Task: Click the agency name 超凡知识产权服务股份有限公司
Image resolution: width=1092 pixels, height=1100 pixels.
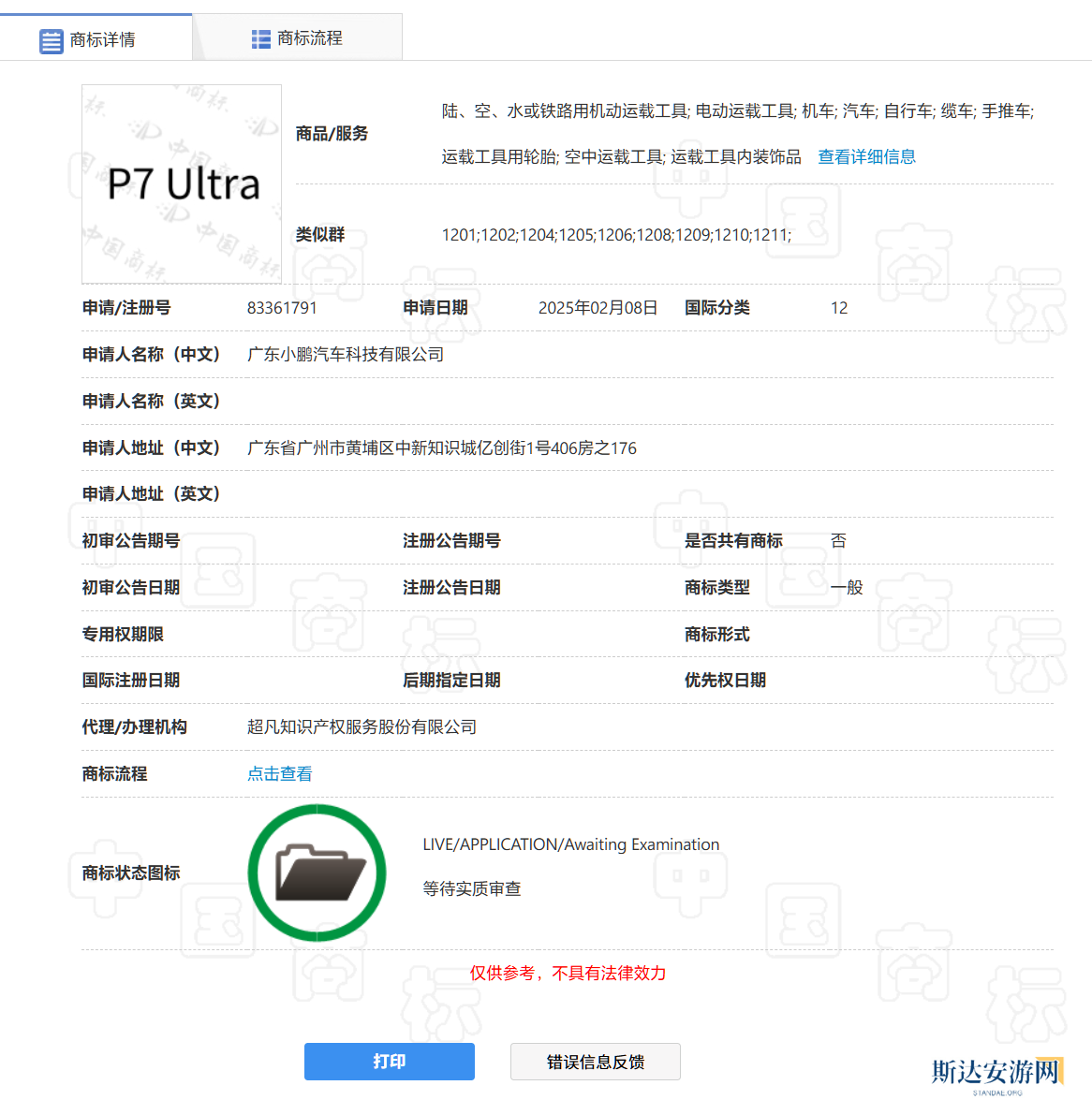Action: coord(362,727)
